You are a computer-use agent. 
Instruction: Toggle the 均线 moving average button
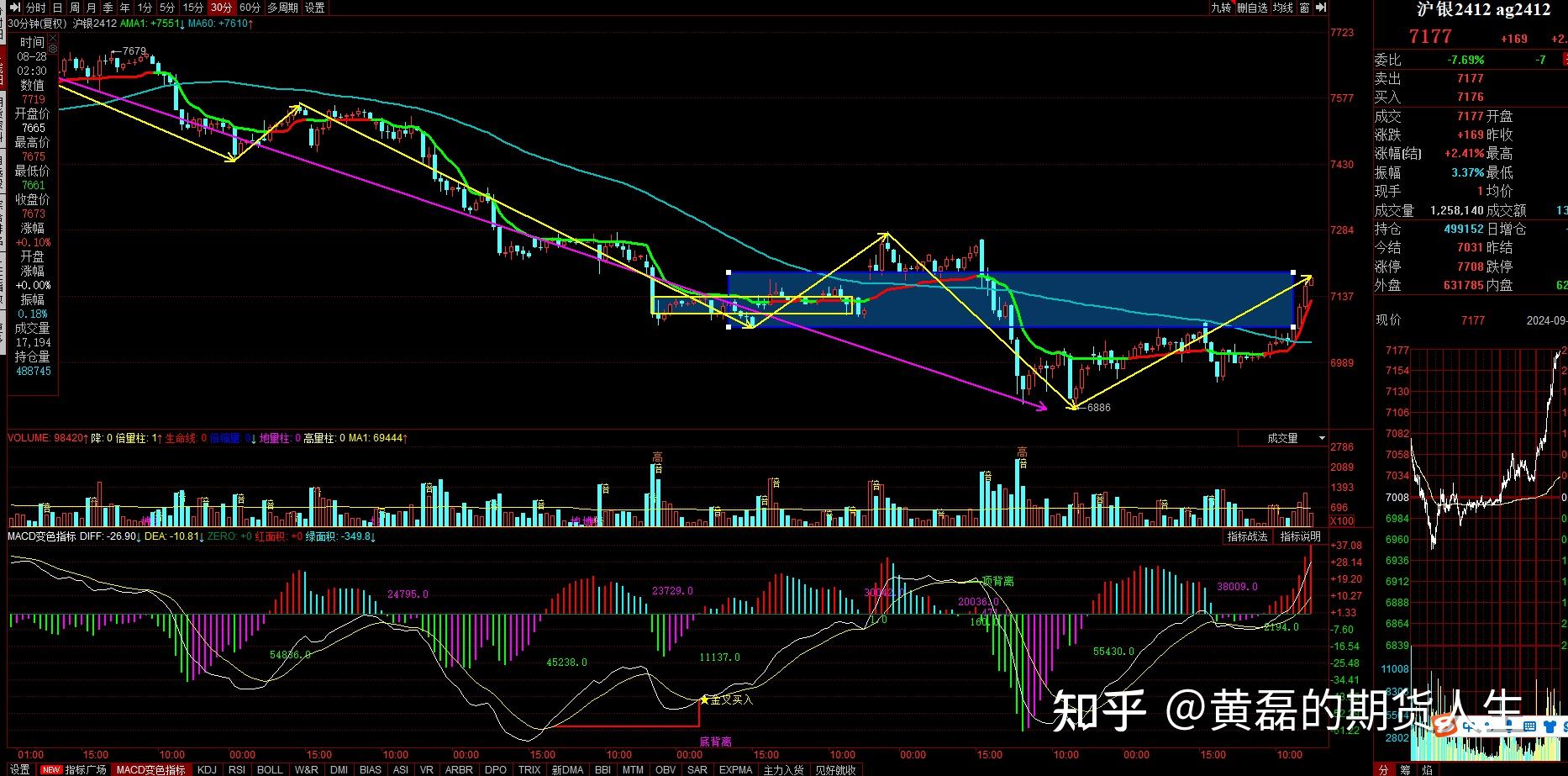[x=1283, y=8]
